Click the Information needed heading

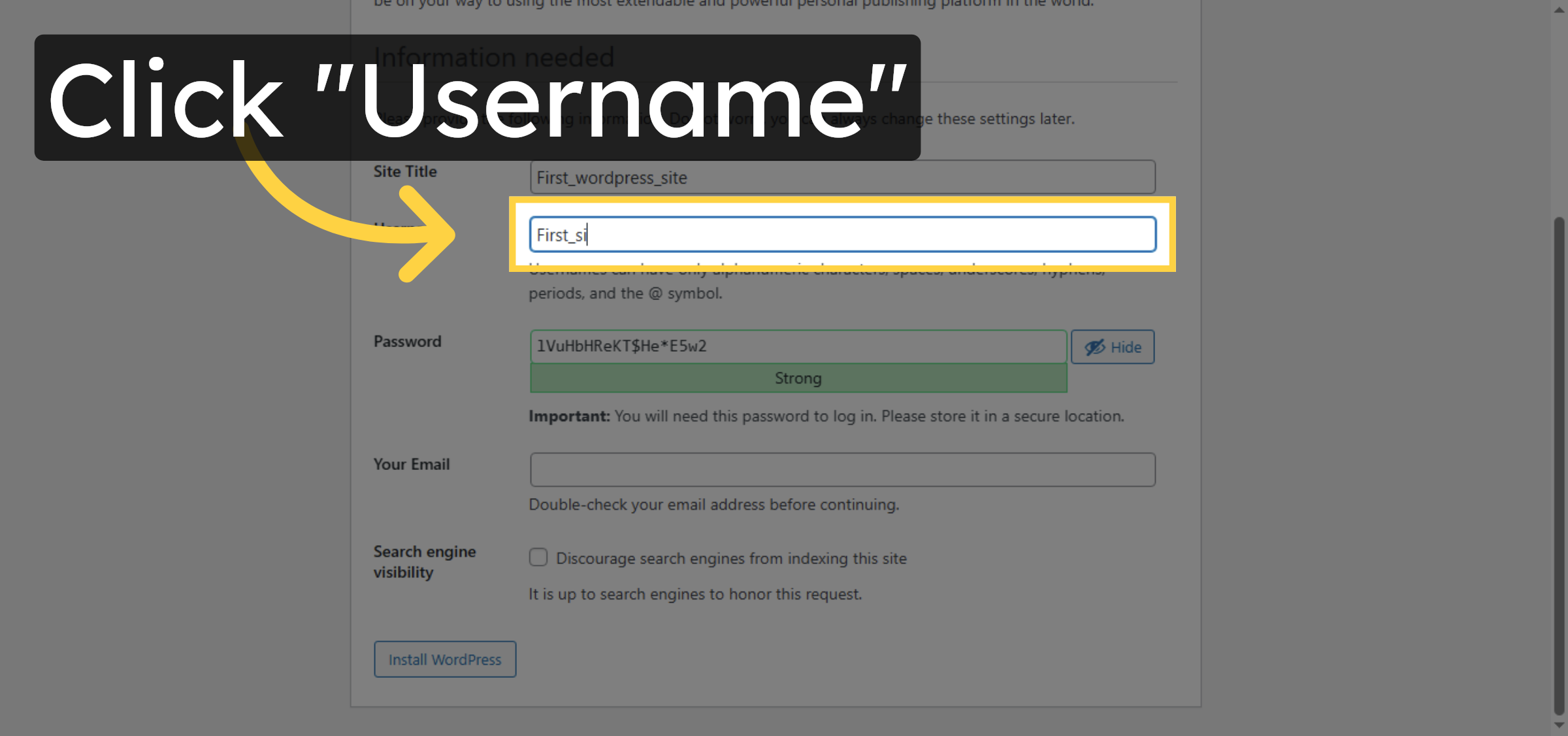coord(493,56)
